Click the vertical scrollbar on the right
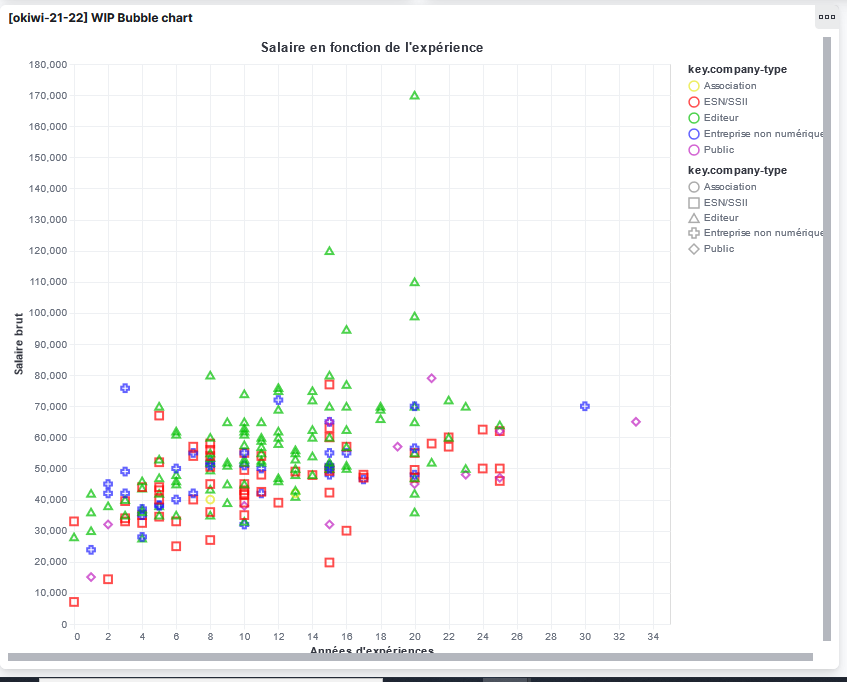Viewport: 847px width, 682px height. click(826, 340)
